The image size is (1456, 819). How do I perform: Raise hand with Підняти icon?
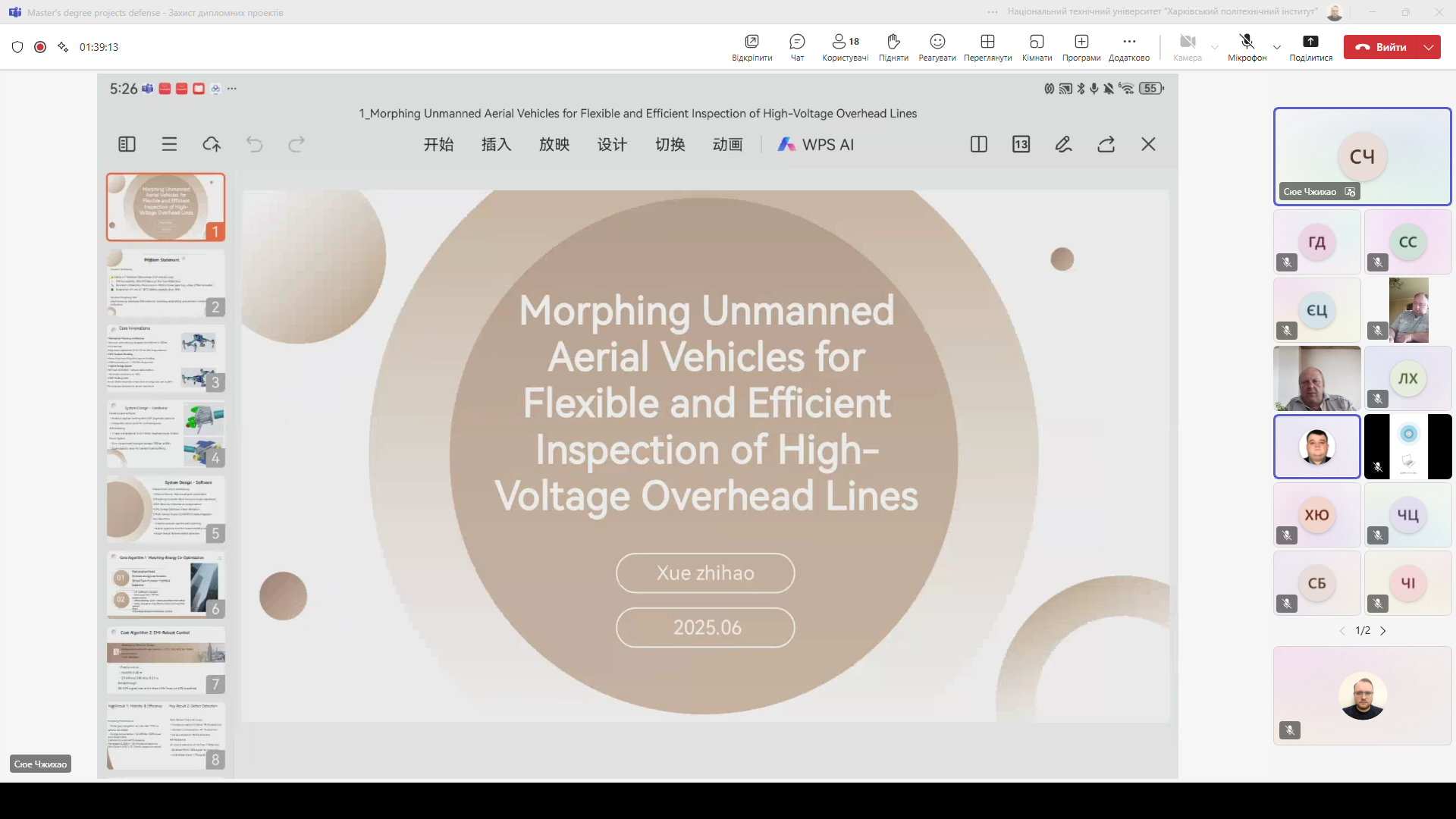pos(893,42)
